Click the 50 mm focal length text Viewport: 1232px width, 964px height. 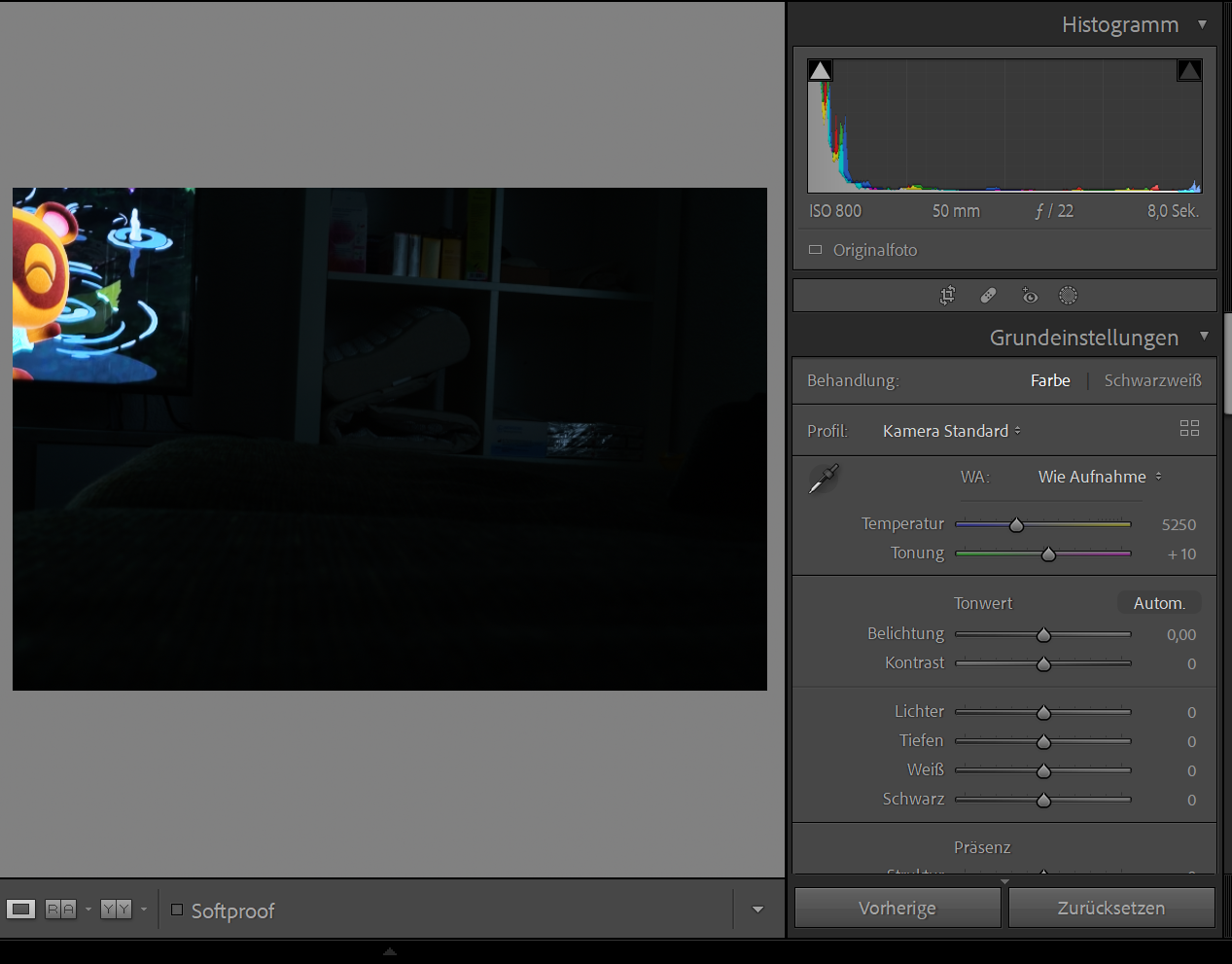pos(956,211)
